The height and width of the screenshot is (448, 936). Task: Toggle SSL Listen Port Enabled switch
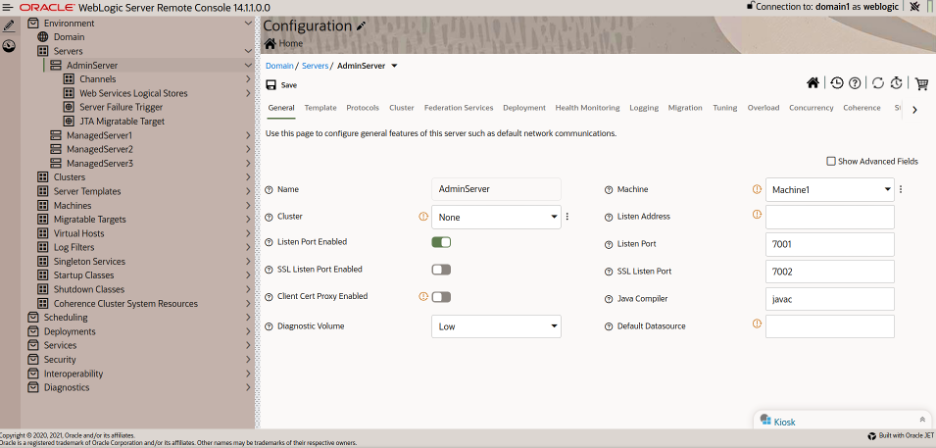[441, 269]
